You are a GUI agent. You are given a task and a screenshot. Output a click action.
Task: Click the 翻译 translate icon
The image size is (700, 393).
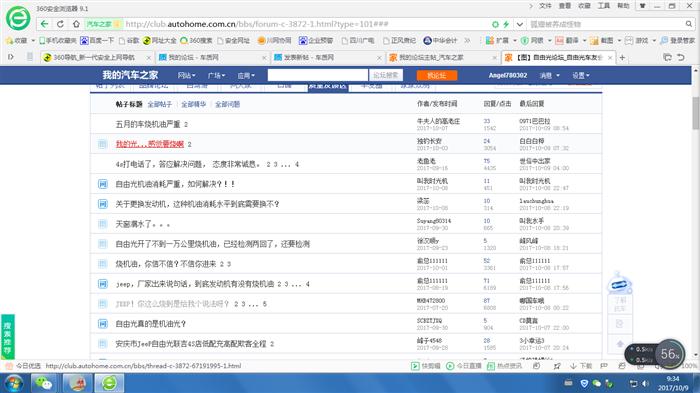[559, 41]
